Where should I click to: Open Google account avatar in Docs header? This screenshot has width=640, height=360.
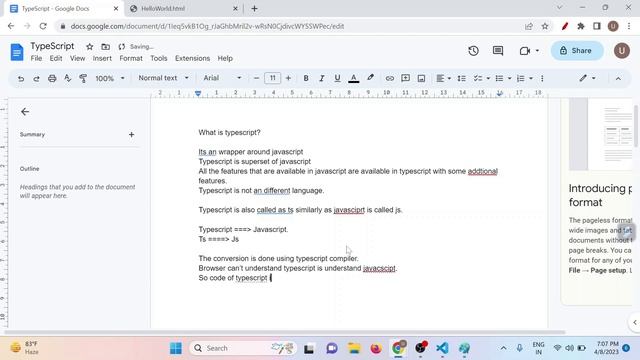pyautogui.click(x=622, y=51)
